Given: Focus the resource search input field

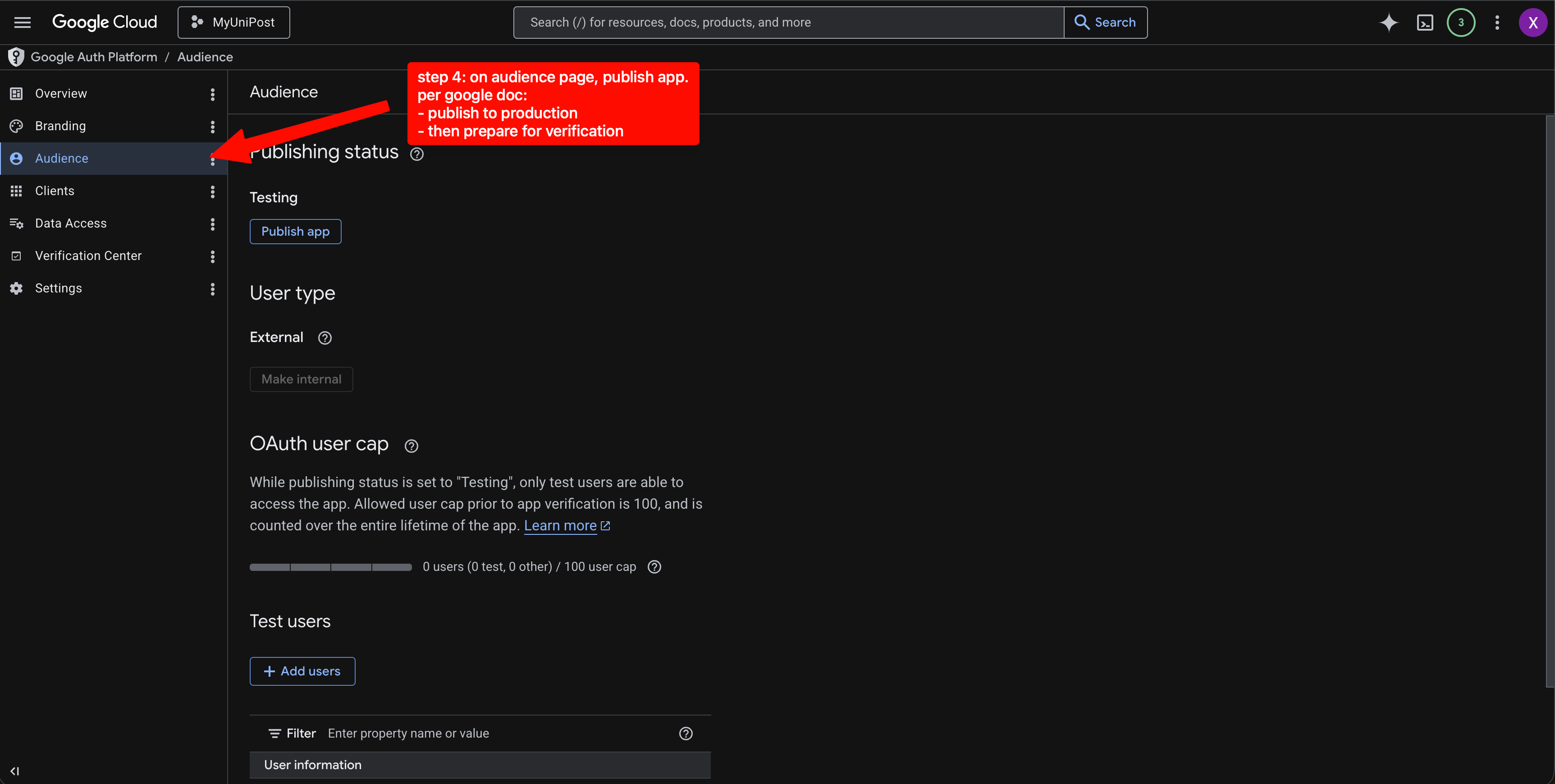Looking at the screenshot, I should [788, 23].
